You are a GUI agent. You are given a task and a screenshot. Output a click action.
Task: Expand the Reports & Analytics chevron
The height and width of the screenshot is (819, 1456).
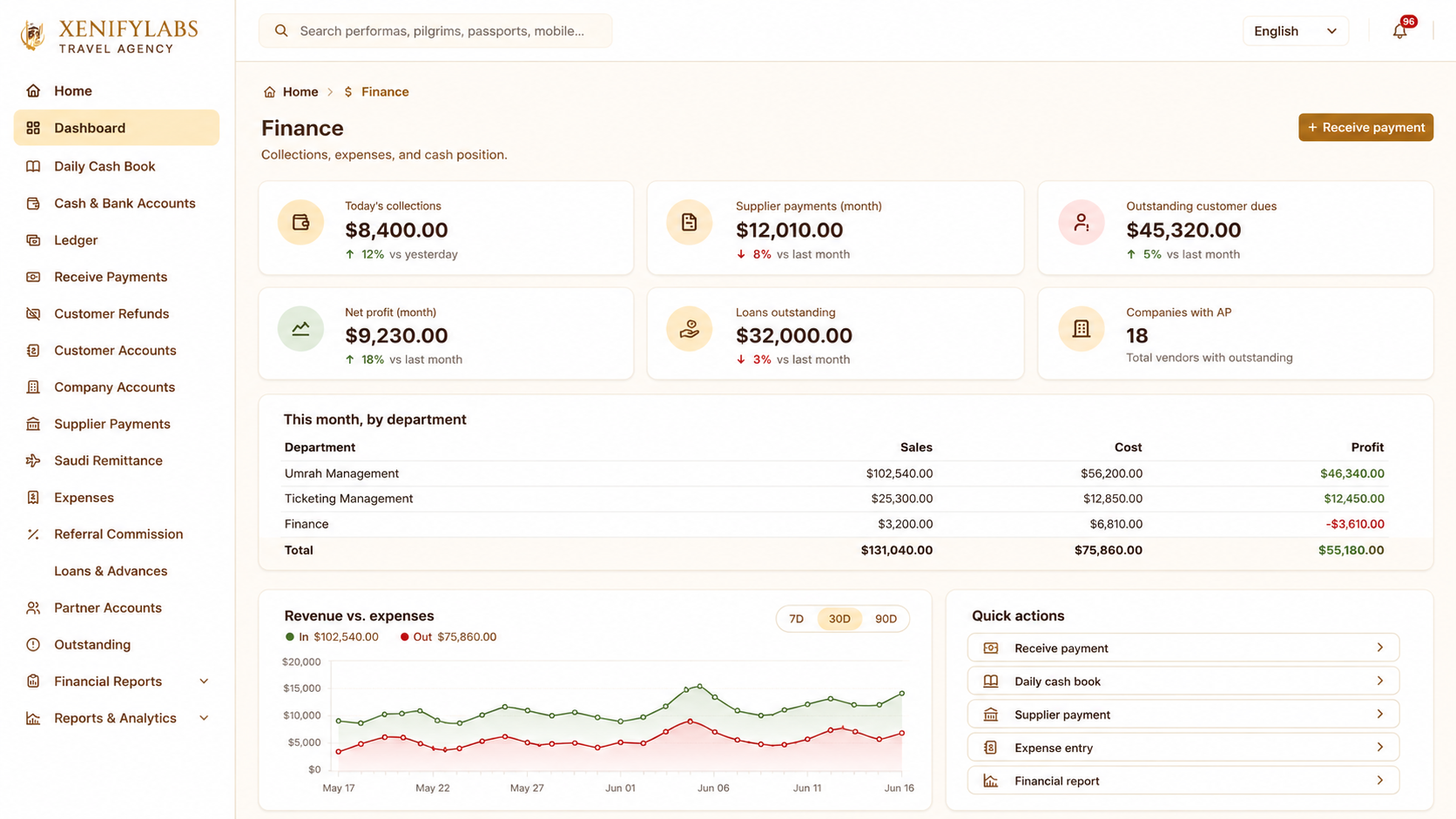click(204, 718)
